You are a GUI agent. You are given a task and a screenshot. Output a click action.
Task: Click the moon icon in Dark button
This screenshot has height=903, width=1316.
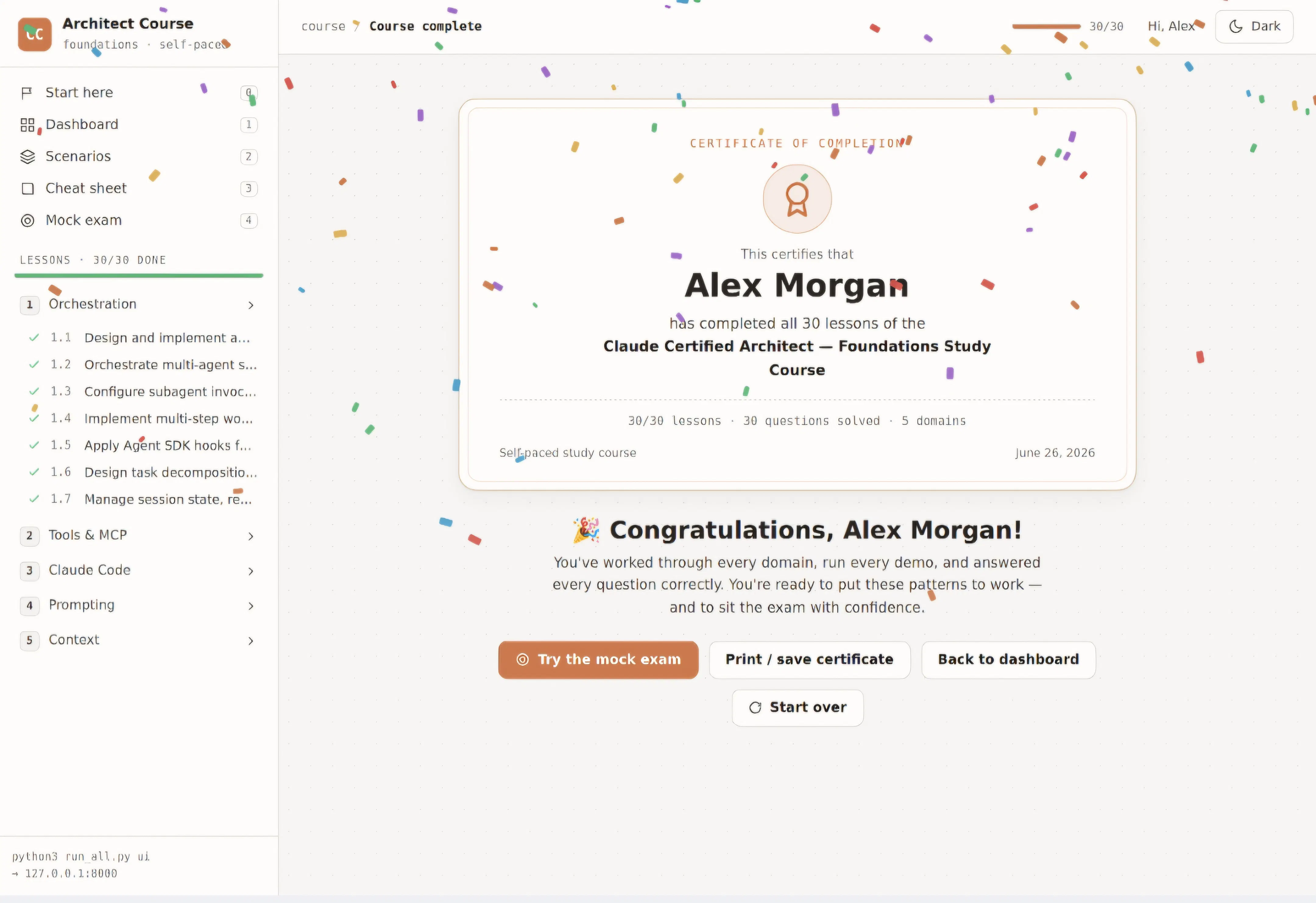tap(1236, 27)
